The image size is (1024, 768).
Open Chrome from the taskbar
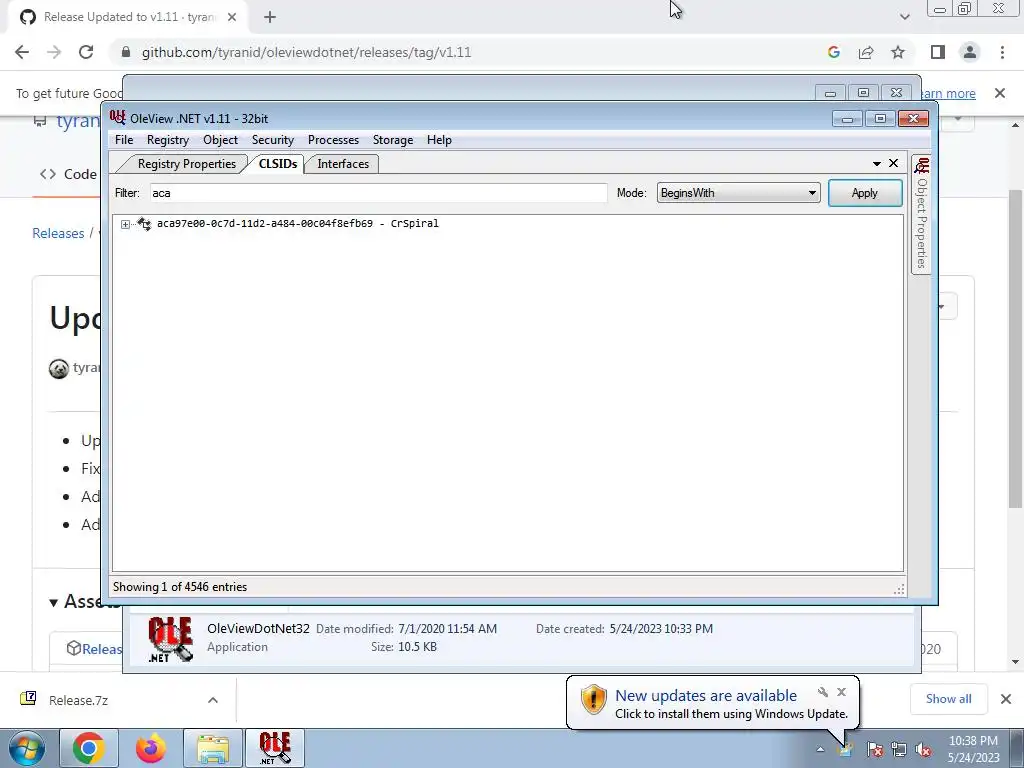(x=89, y=748)
